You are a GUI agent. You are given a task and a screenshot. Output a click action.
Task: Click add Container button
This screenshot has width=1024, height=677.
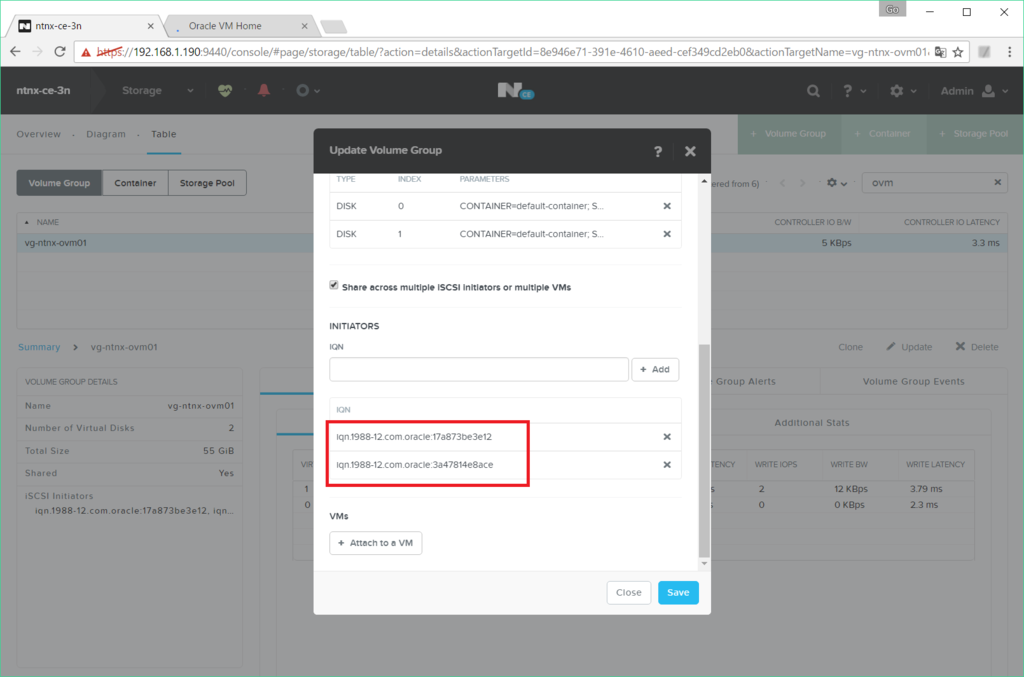point(883,133)
